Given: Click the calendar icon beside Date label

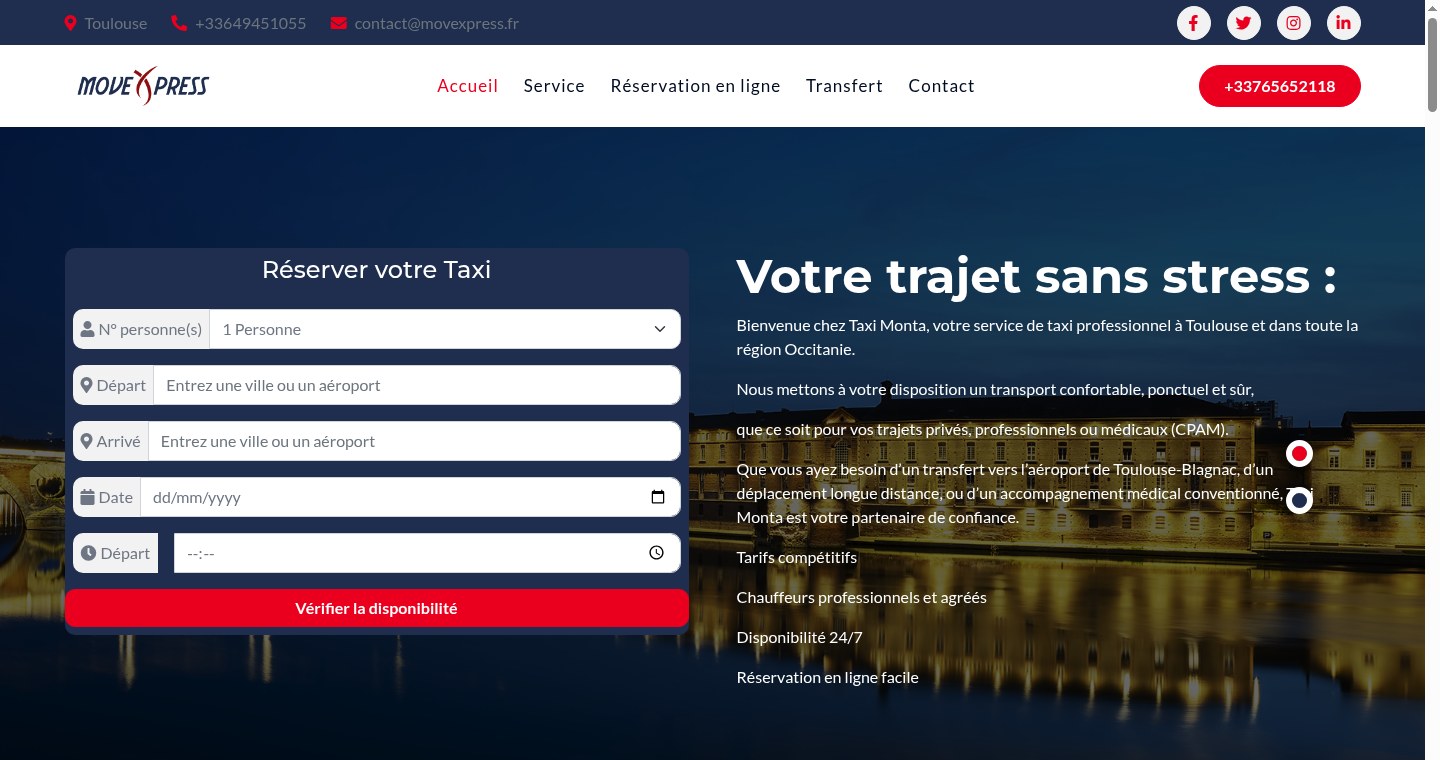Looking at the screenshot, I should [87, 497].
